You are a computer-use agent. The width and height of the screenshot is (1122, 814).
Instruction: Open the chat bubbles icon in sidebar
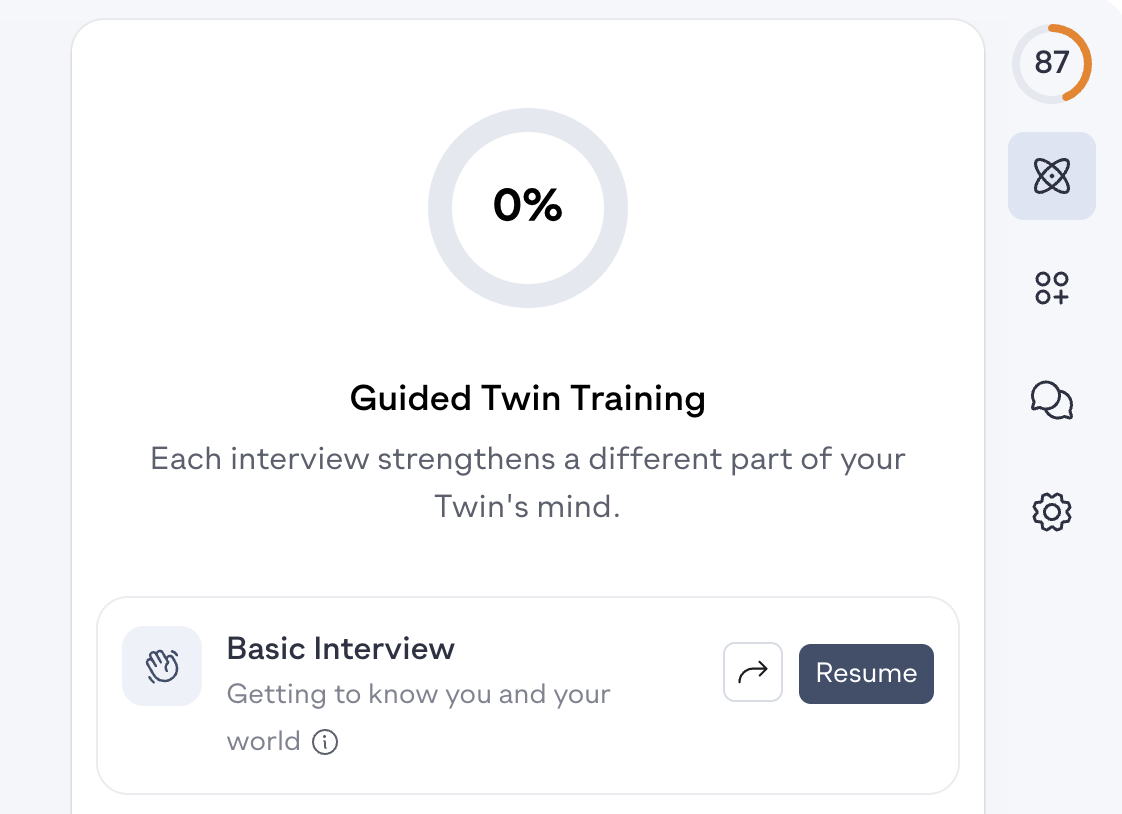point(1051,401)
